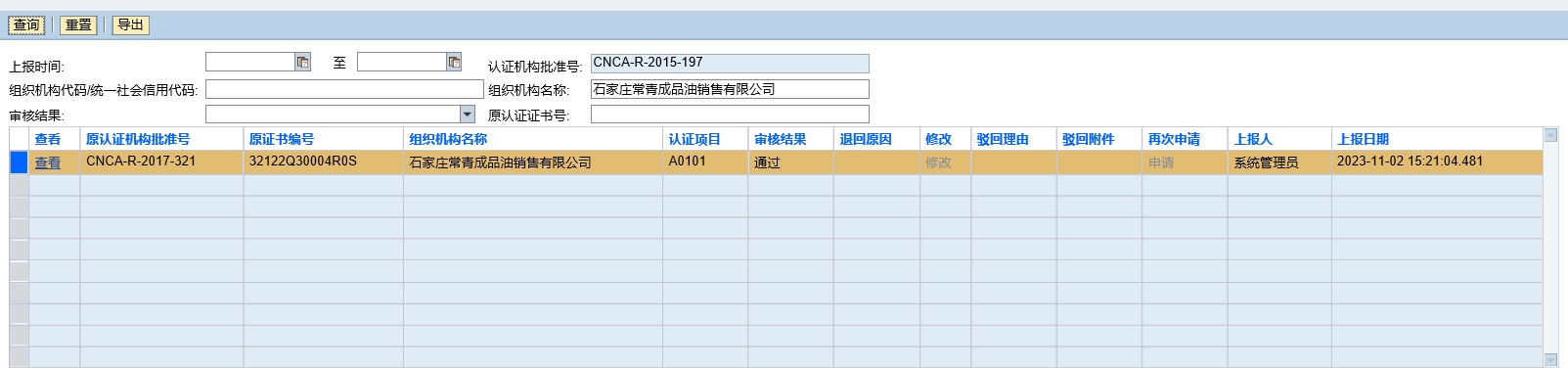Open the end date calendar picker
Viewport: 1568px width, 370px height.
click(x=454, y=62)
